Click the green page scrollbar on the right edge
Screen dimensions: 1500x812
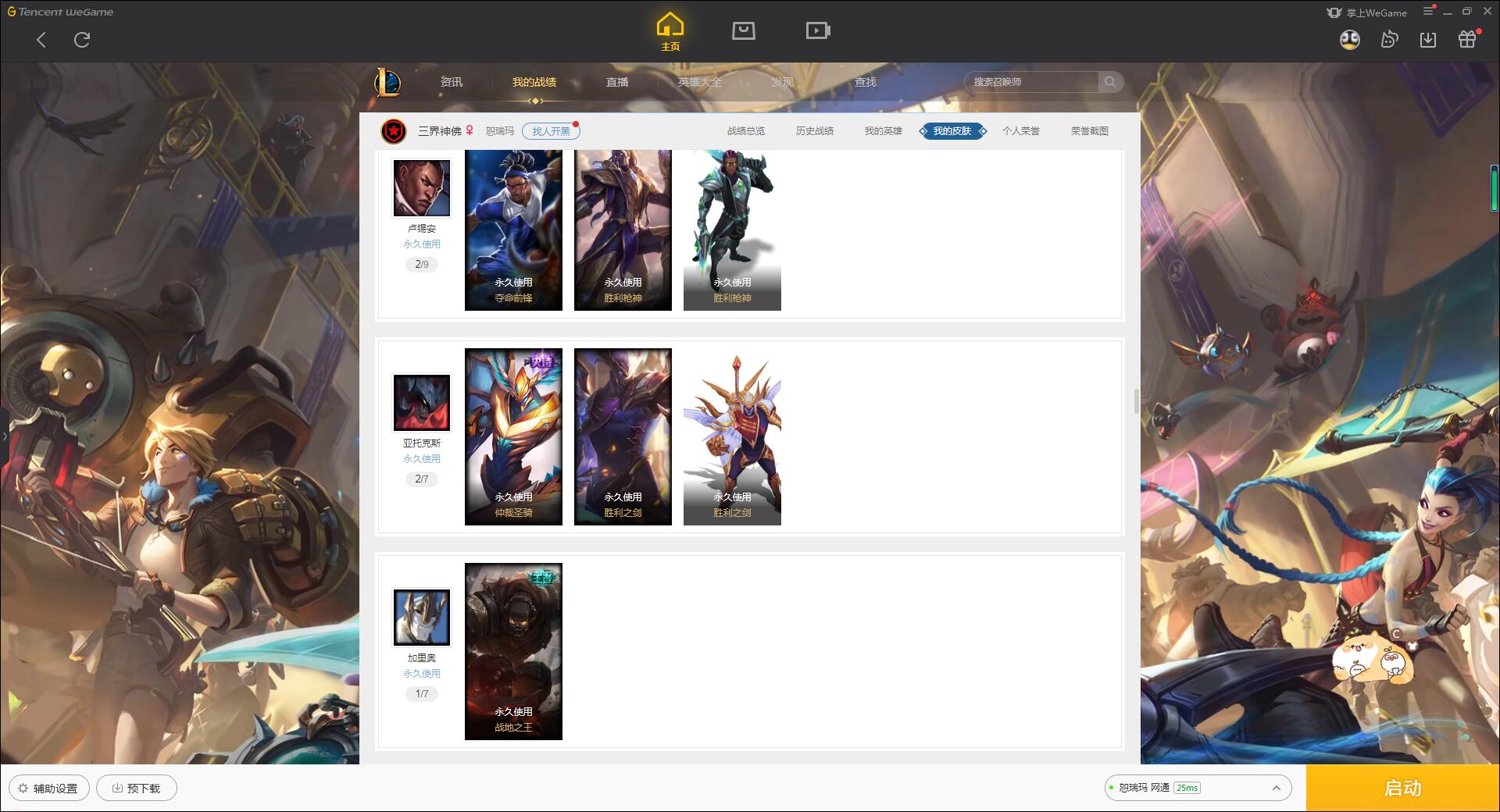click(1495, 187)
